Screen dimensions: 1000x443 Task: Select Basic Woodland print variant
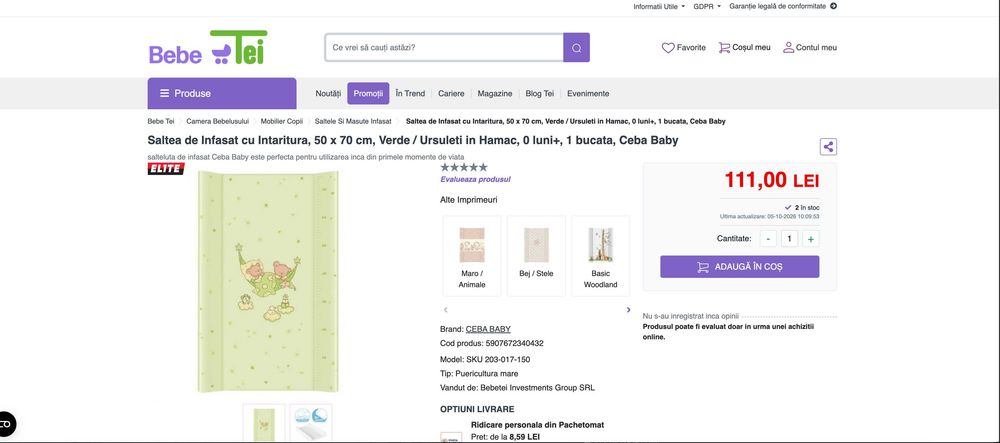[x=600, y=256]
